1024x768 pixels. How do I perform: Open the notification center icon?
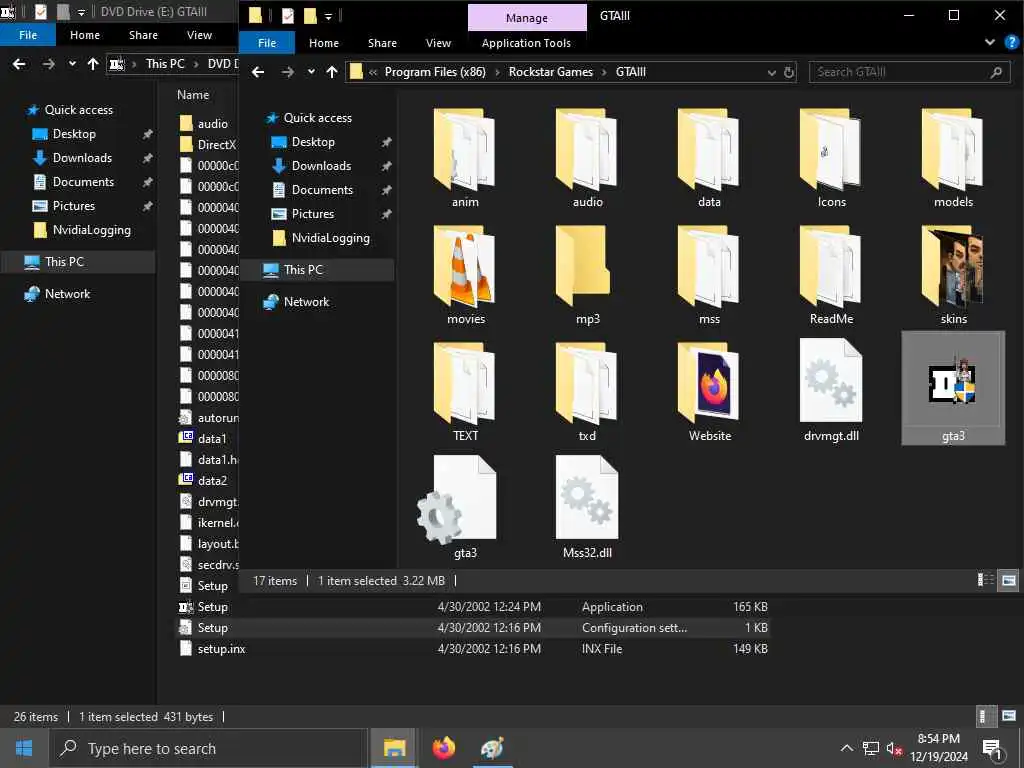click(992, 748)
